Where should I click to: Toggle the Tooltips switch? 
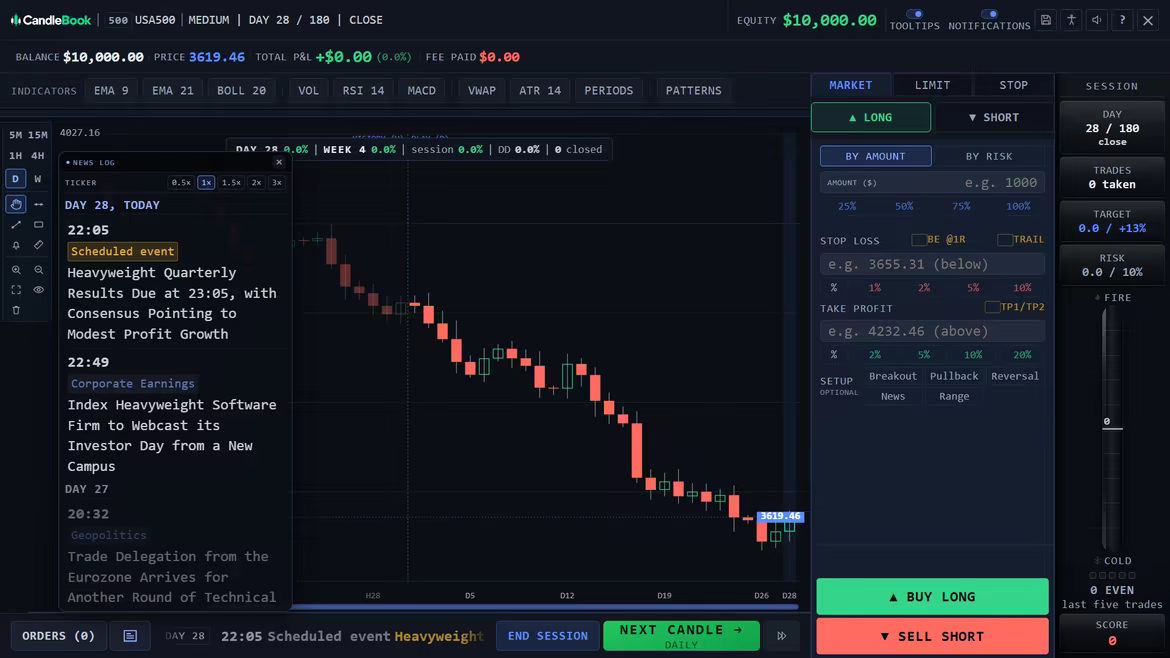[x=914, y=14]
